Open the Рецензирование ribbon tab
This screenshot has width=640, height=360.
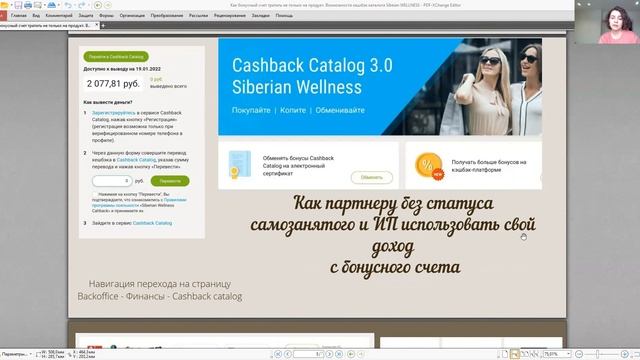pos(230,16)
